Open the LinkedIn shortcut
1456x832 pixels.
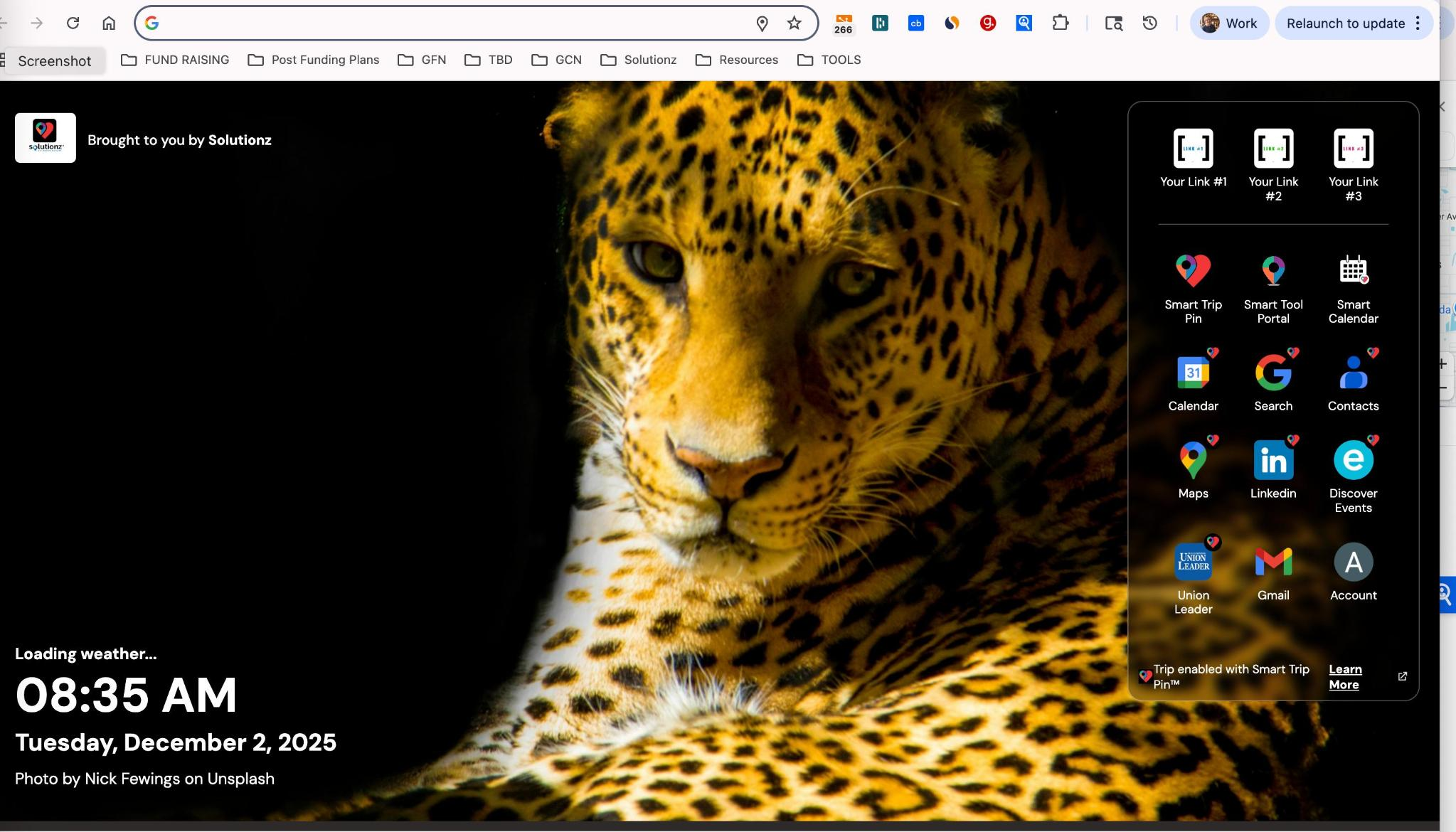[1272, 461]
